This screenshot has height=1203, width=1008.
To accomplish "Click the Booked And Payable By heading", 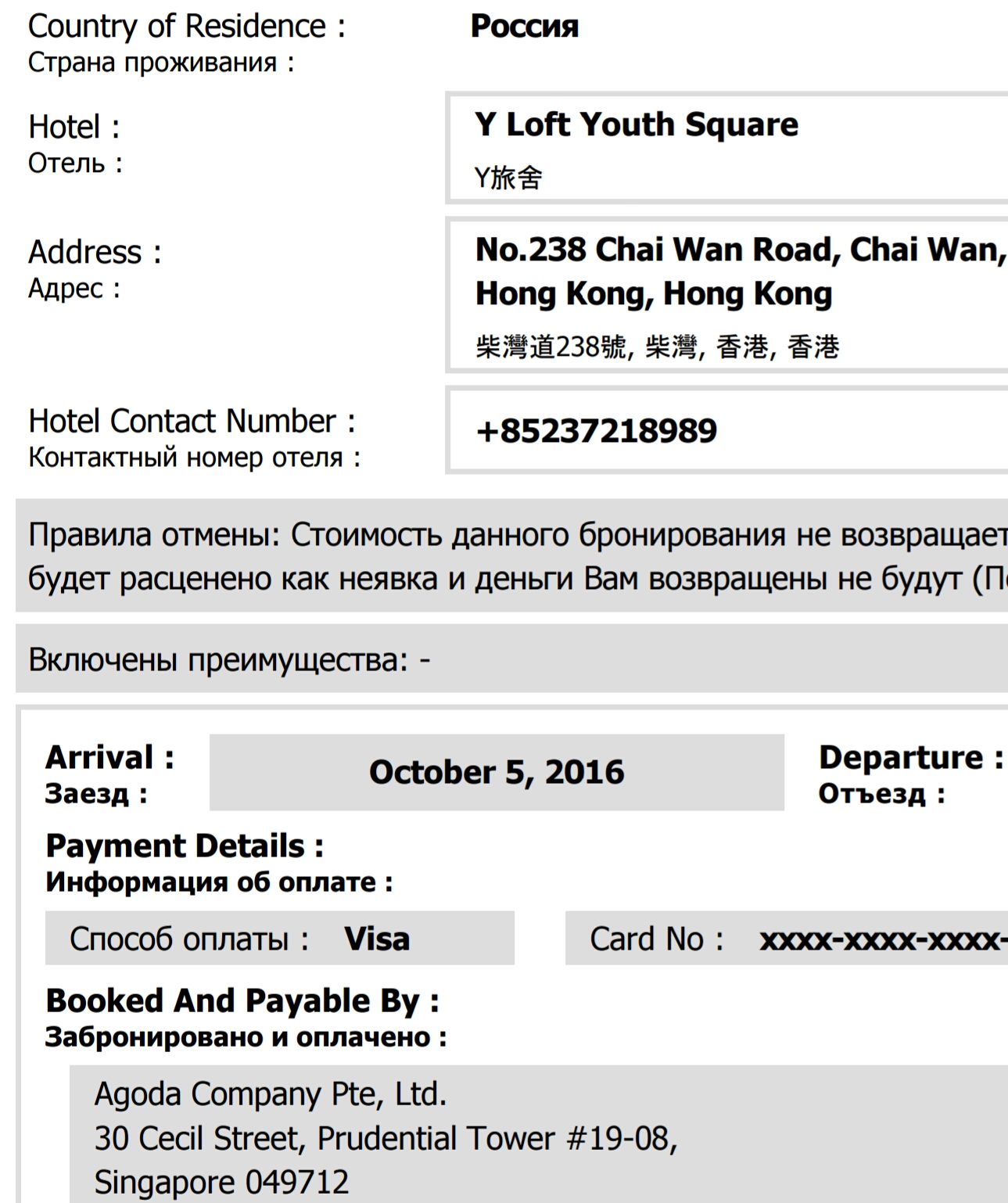I will coord(242,1000).
